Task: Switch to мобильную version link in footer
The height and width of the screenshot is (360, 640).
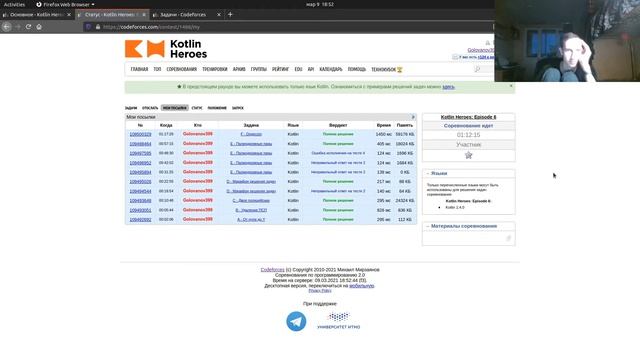Action: [362, 286]
